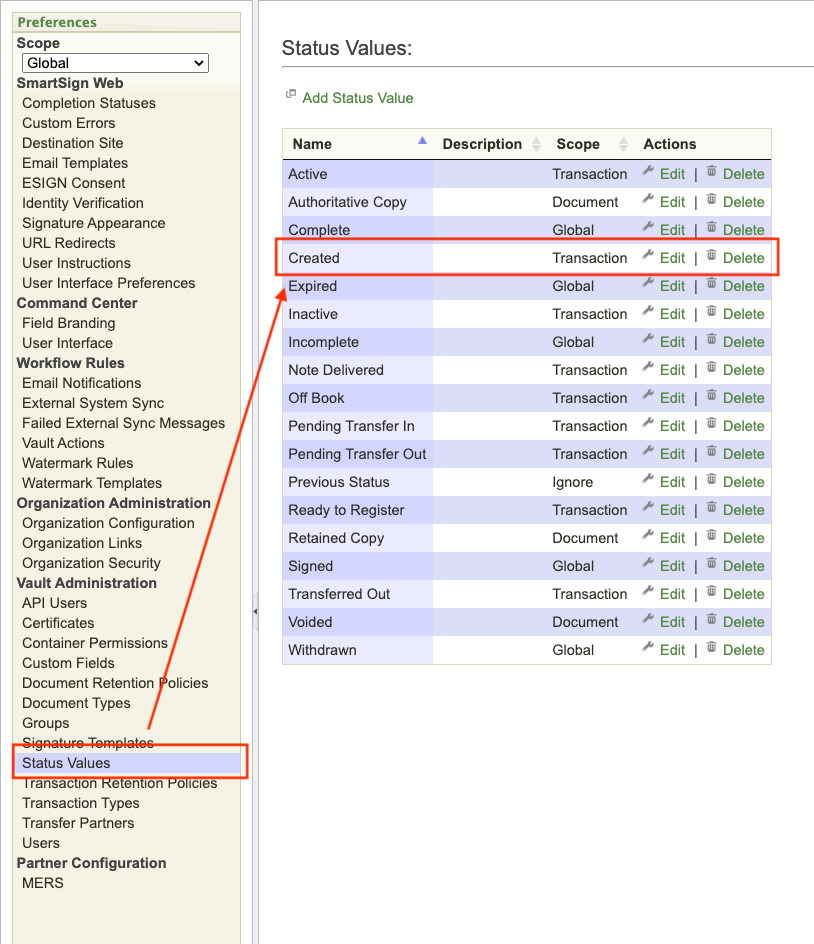Open Field Branding under Command Center

point(69,323)
